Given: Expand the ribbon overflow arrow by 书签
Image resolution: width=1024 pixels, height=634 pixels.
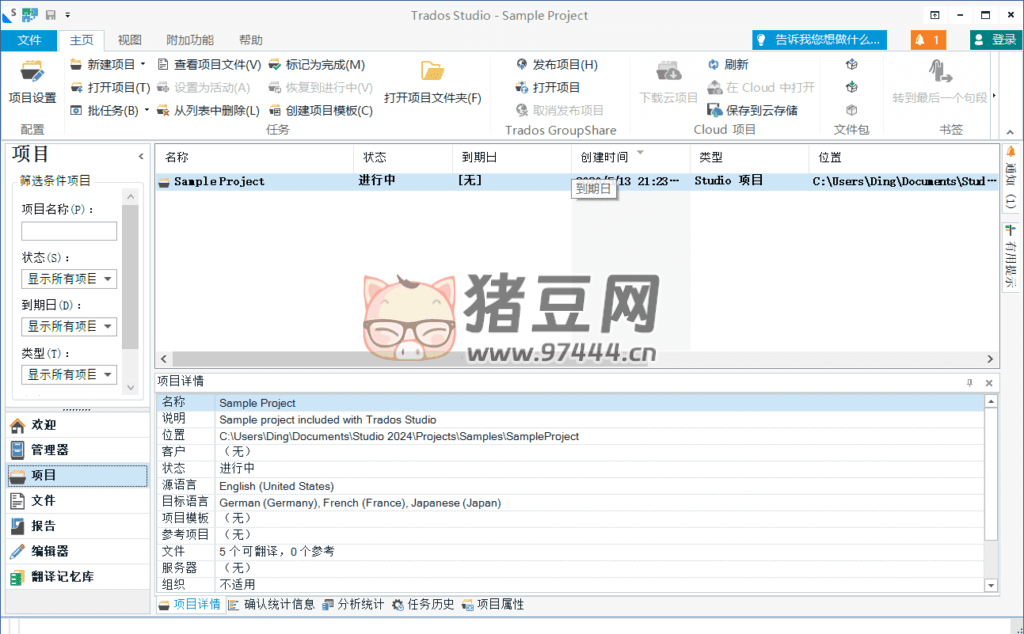Looking at the screenshot, I should pyautogui.click(x=994, y=95).
